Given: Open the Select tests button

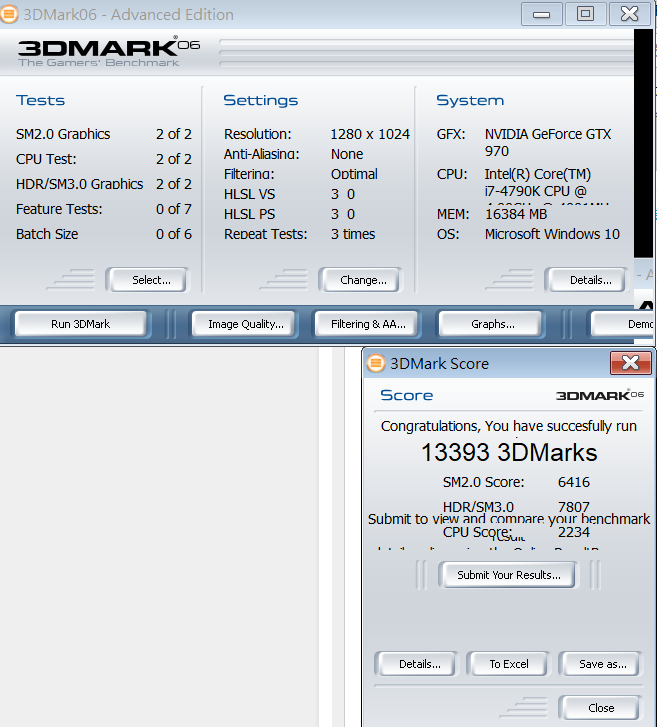Looking at the screenshot, I should tap(148, 280).
